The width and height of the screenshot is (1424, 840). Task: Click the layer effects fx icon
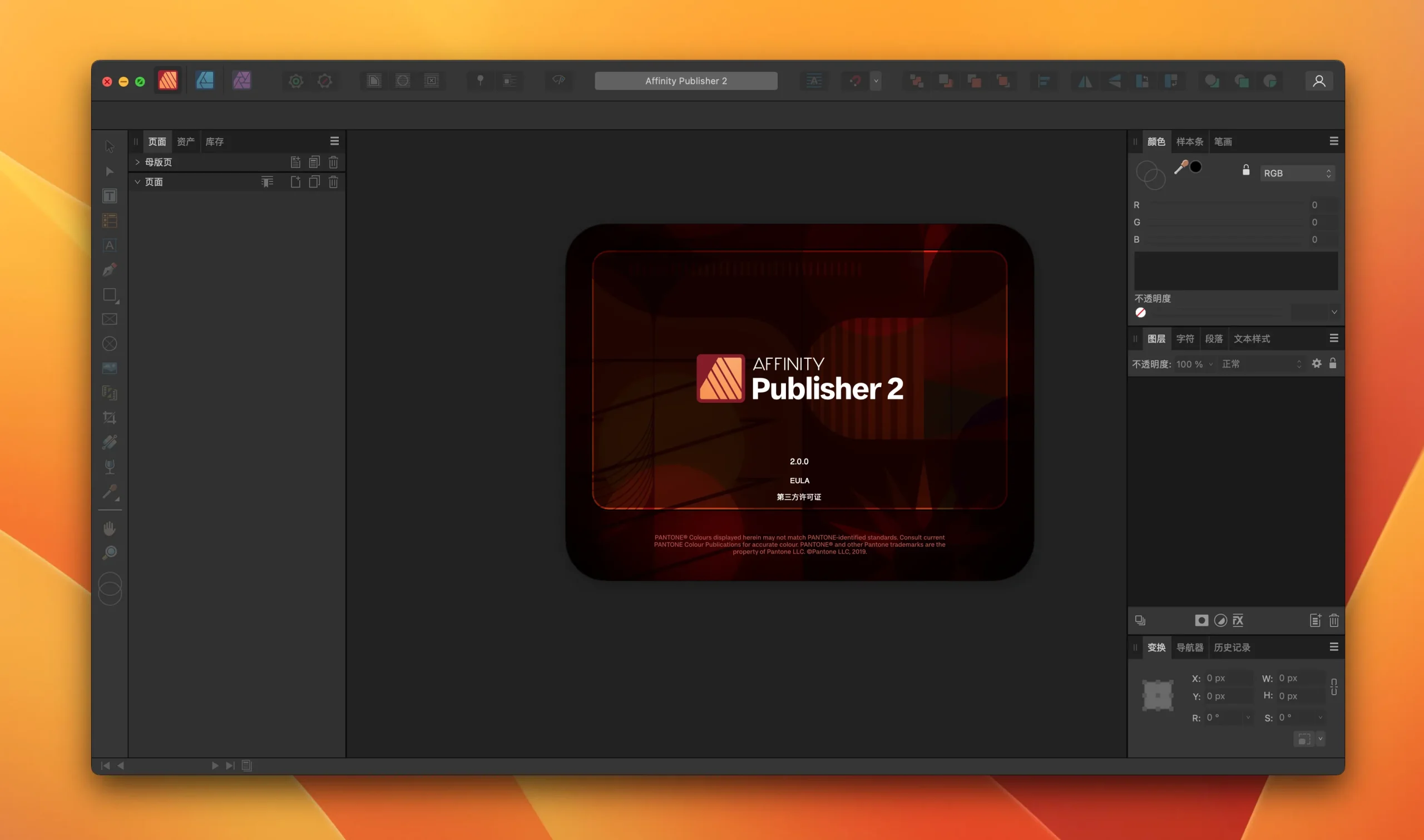(x=1238, y=620)
